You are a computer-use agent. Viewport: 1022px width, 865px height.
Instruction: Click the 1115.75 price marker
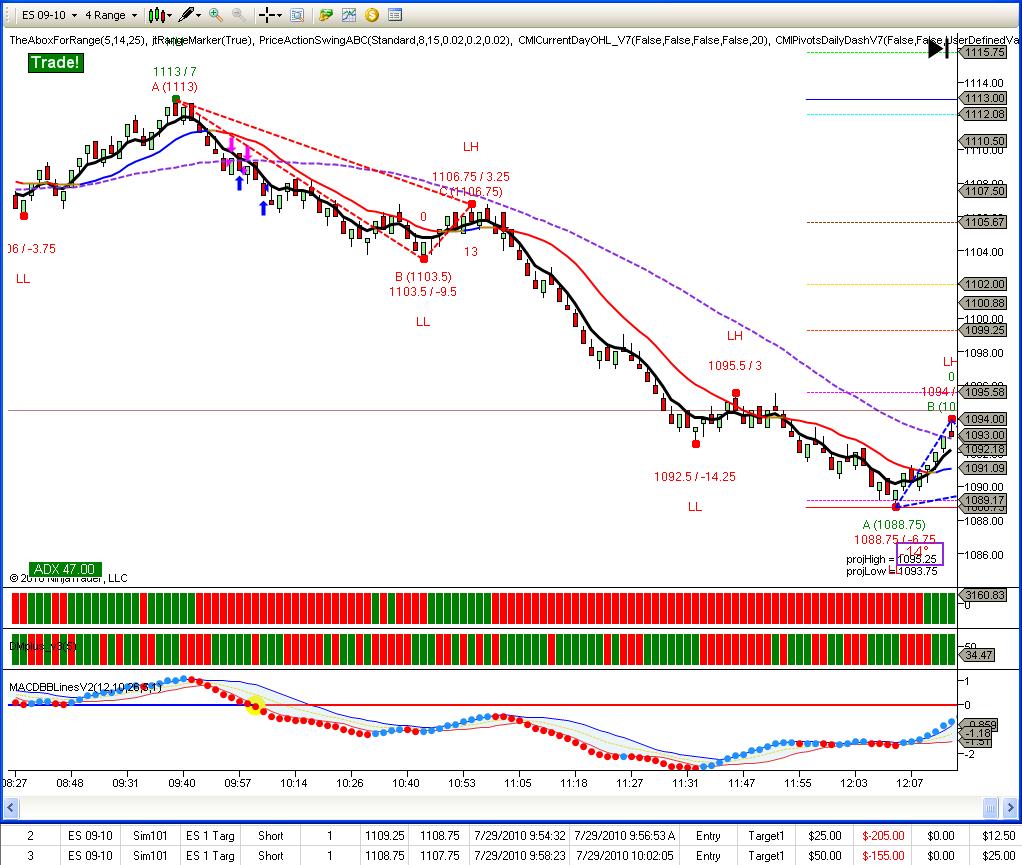tap(983, 52)
